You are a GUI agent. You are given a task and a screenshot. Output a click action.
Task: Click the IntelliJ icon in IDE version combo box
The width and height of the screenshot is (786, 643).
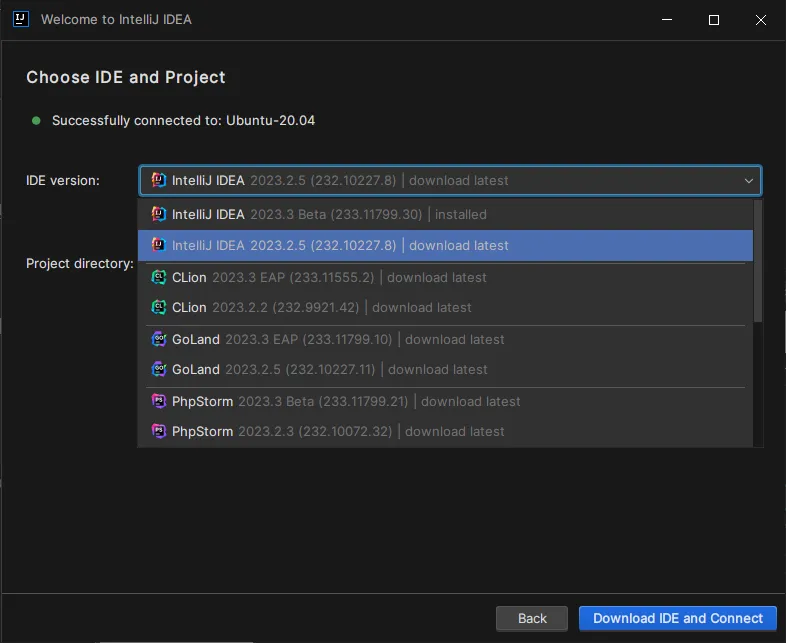[x=158, y=180]
